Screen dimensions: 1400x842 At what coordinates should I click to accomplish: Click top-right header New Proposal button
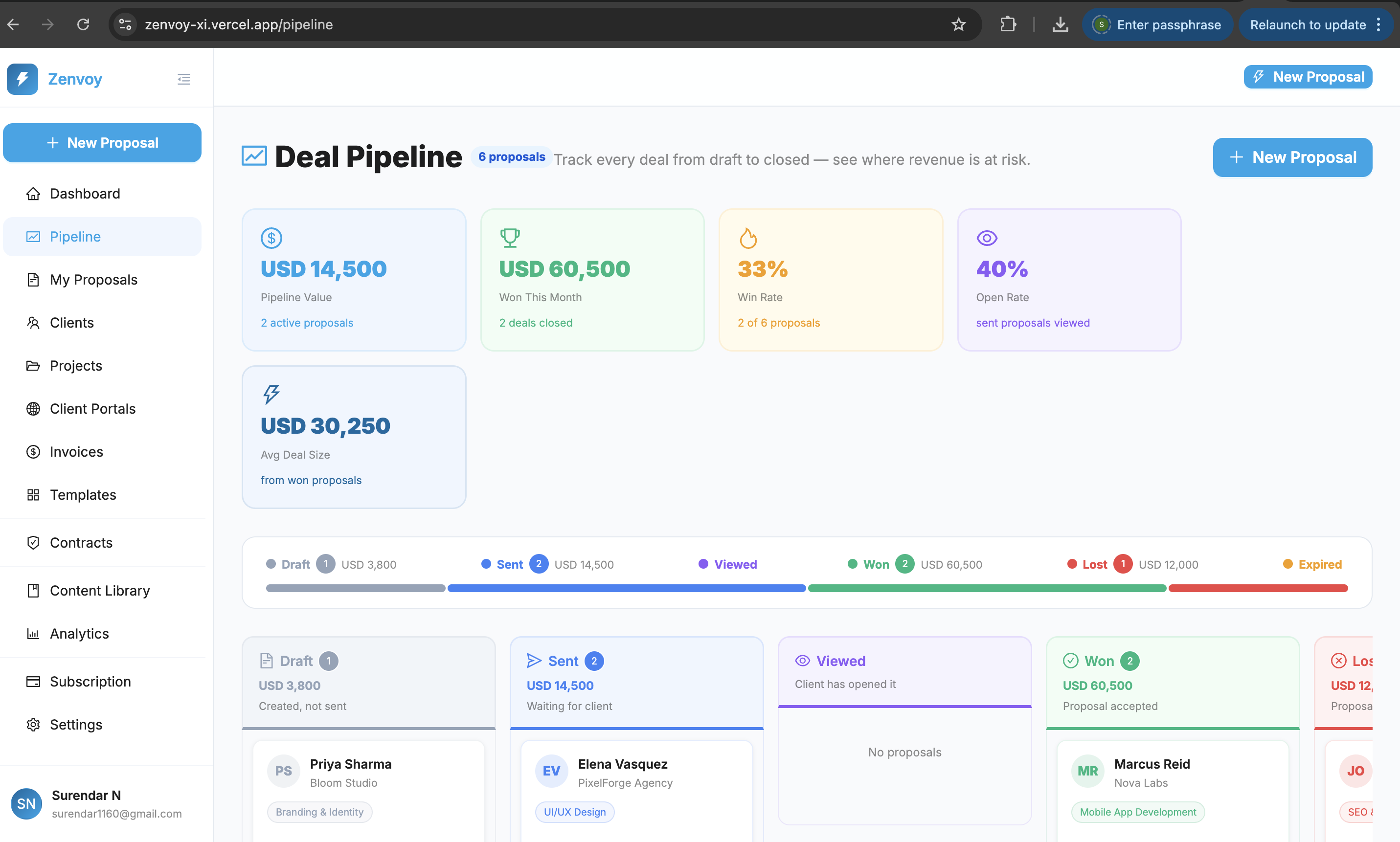click(x=1308, y=77)
